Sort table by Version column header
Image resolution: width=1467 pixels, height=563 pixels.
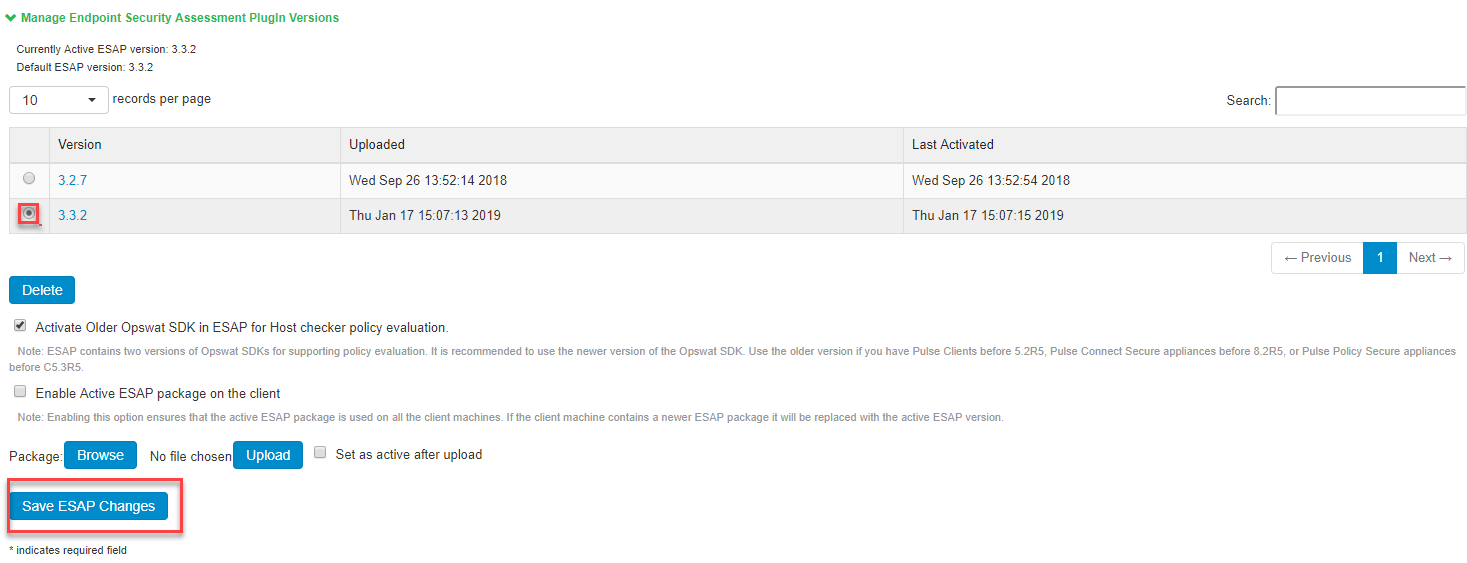pos(80,145)
